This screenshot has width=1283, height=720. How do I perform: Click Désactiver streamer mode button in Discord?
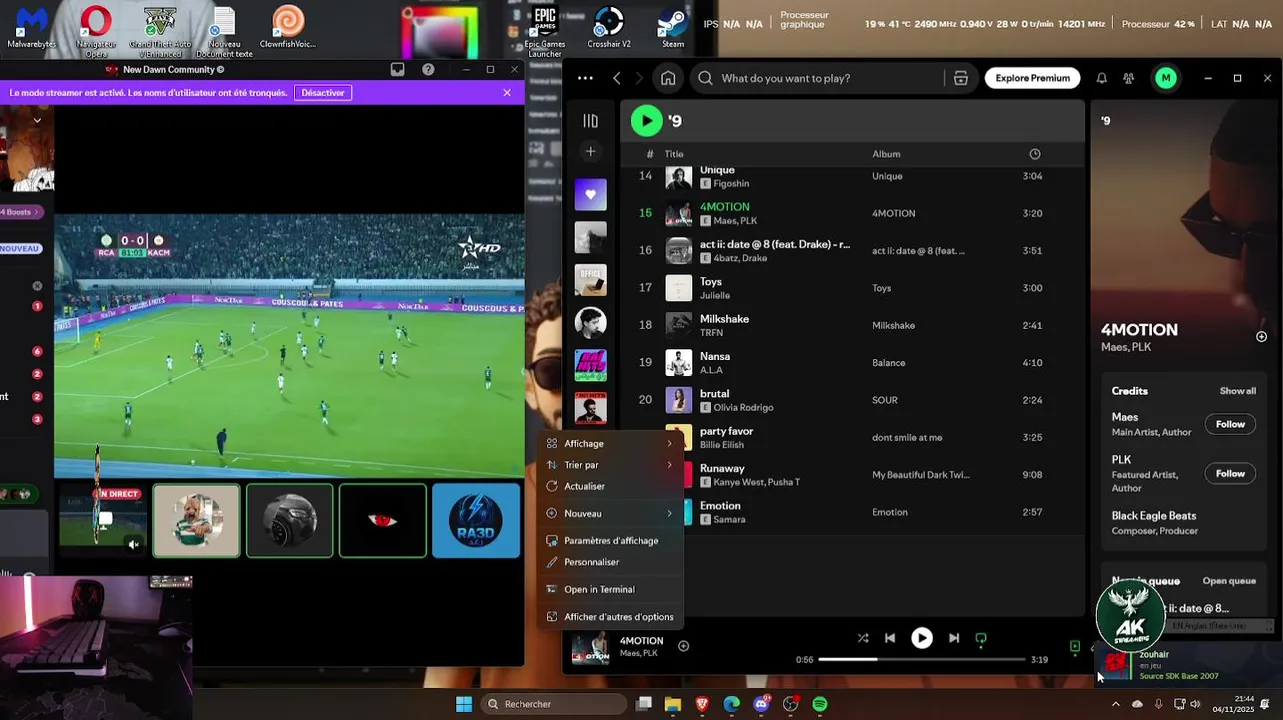pyautogui.click(x=323, y=93)
